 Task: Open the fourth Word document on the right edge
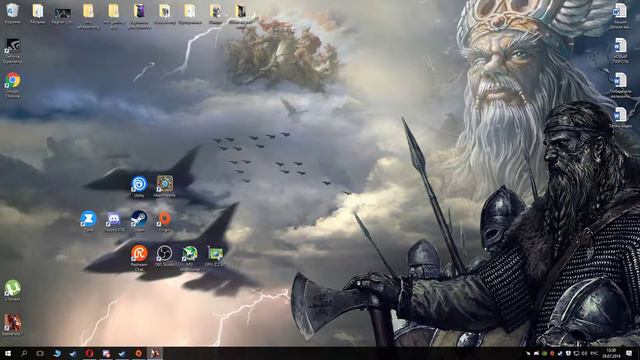coord(620,117)
